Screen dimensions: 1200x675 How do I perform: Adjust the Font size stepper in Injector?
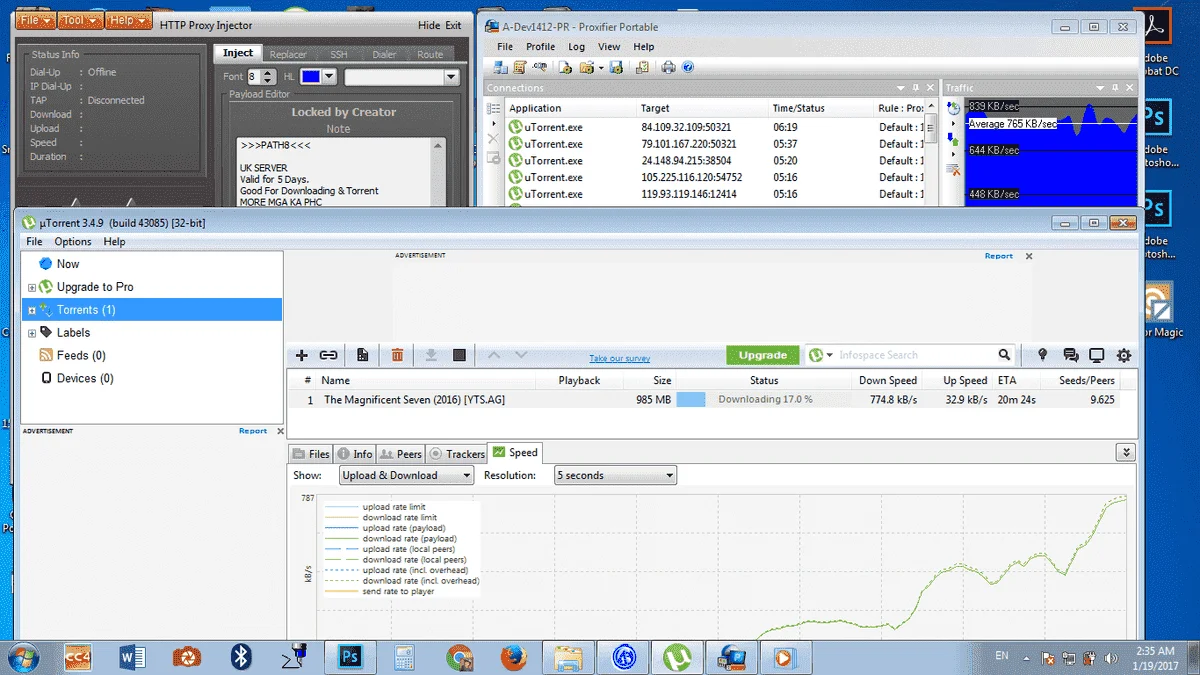(269, 77)
